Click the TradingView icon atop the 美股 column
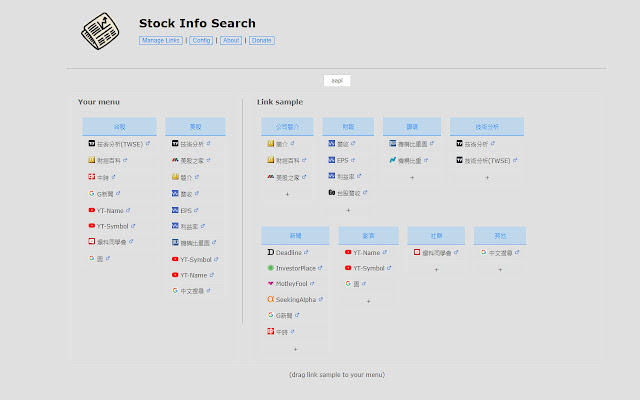 point(175,143)
